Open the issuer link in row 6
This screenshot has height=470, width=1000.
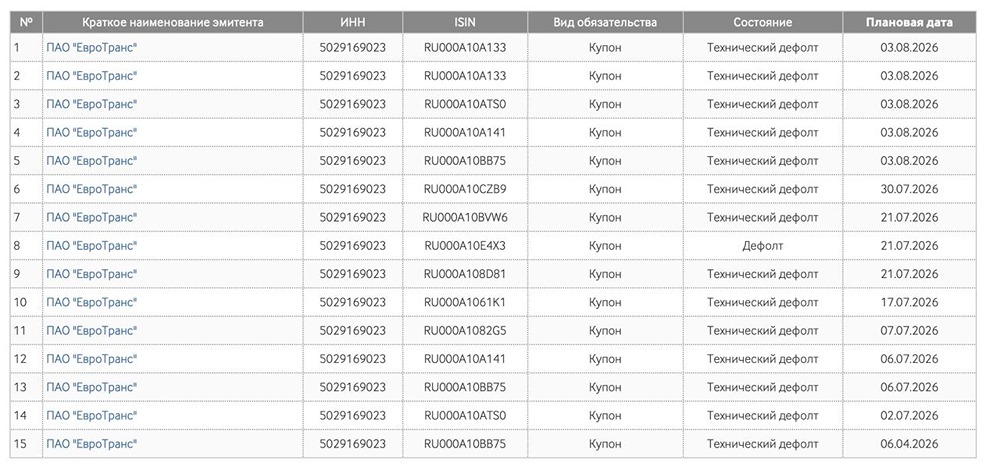91,189
